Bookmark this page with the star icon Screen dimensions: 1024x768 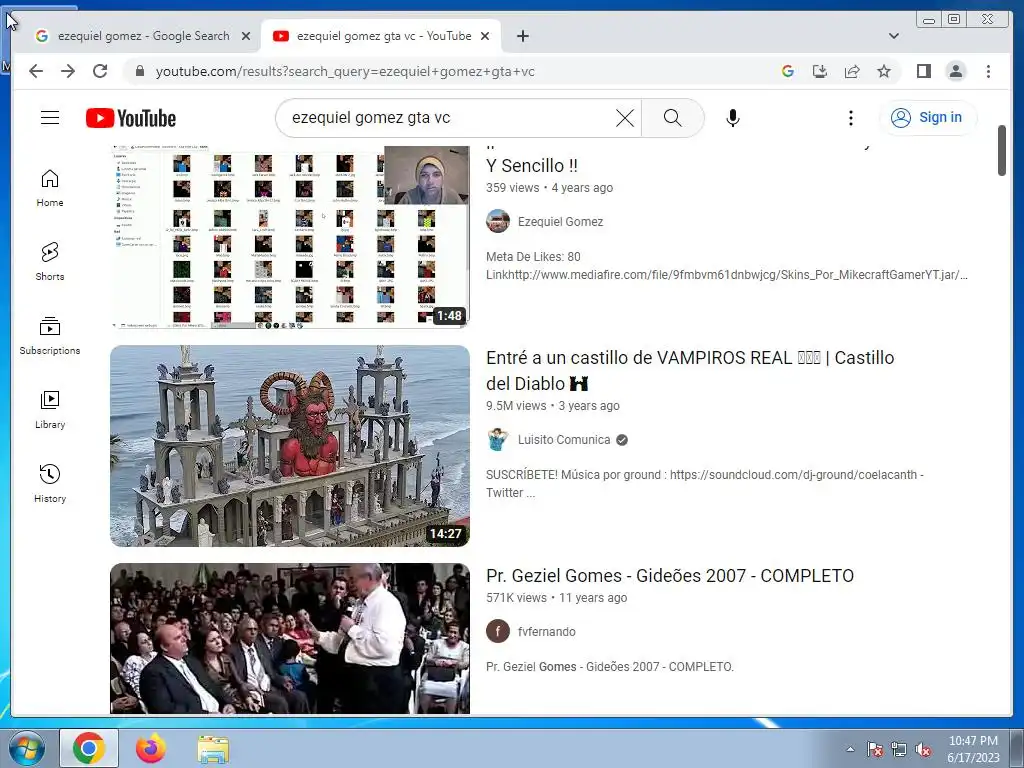(x=884, y=71)
